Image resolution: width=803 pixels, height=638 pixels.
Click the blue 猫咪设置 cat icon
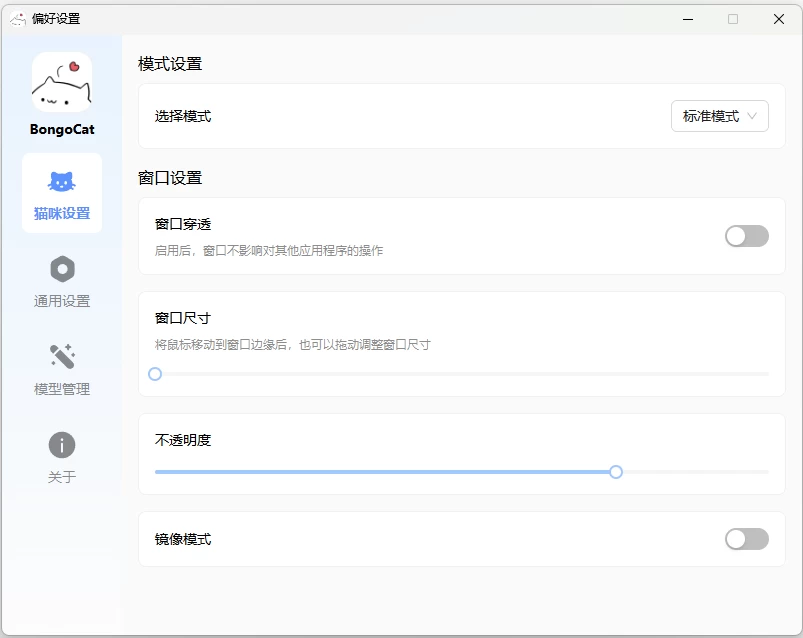coord(61,180)
